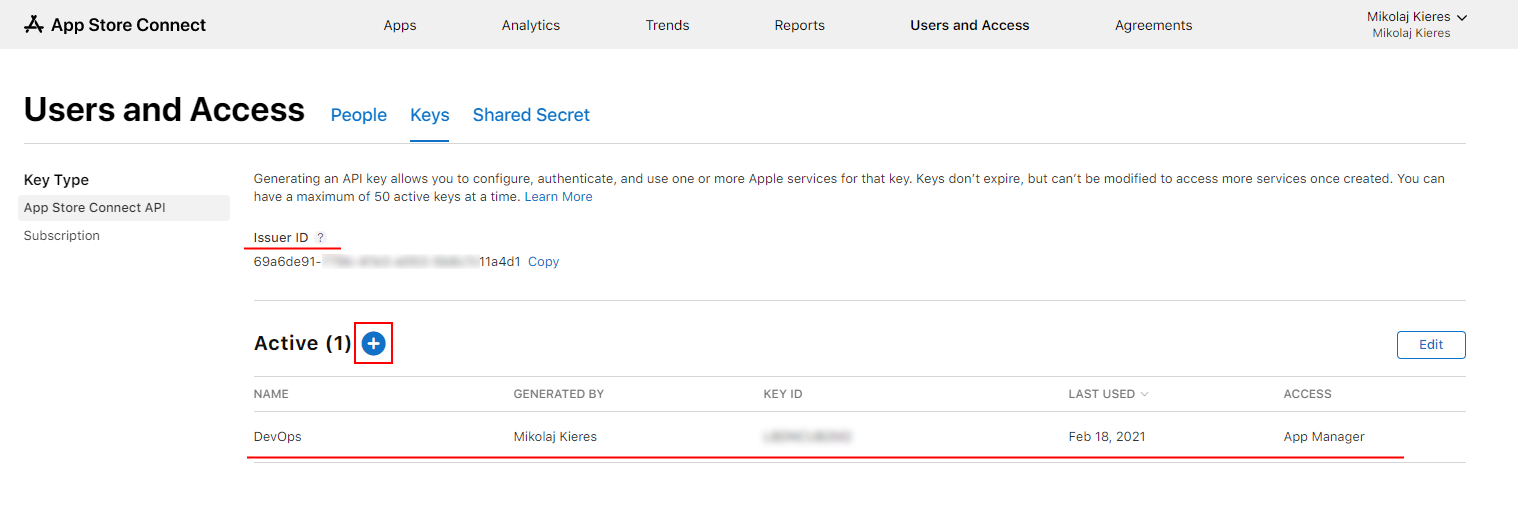Screen dimensions: 1518x510
Task: Click the Issuer ID label
Action: [281, 238]
